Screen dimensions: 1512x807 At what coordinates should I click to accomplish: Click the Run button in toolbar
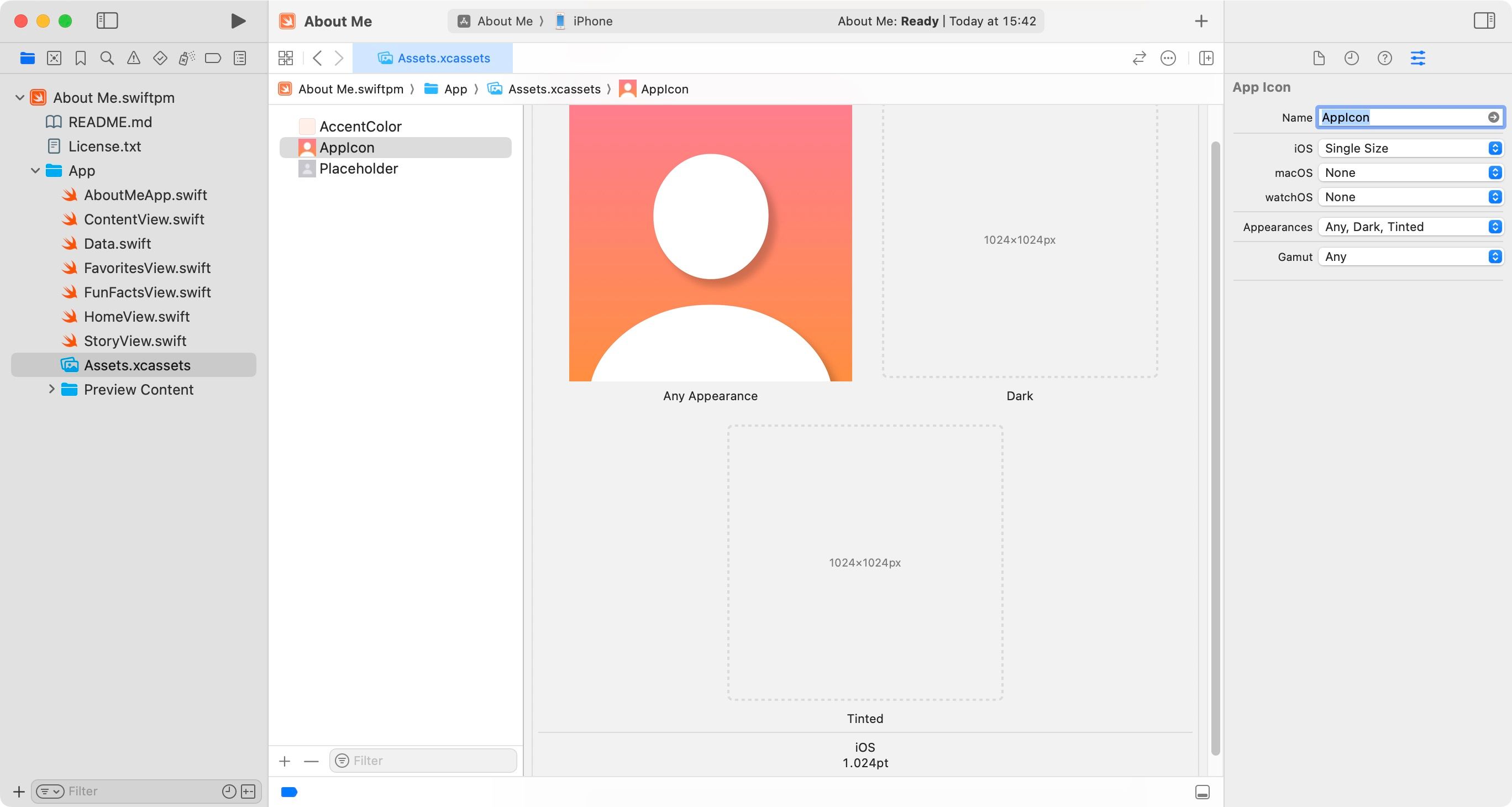coord(236,20)
